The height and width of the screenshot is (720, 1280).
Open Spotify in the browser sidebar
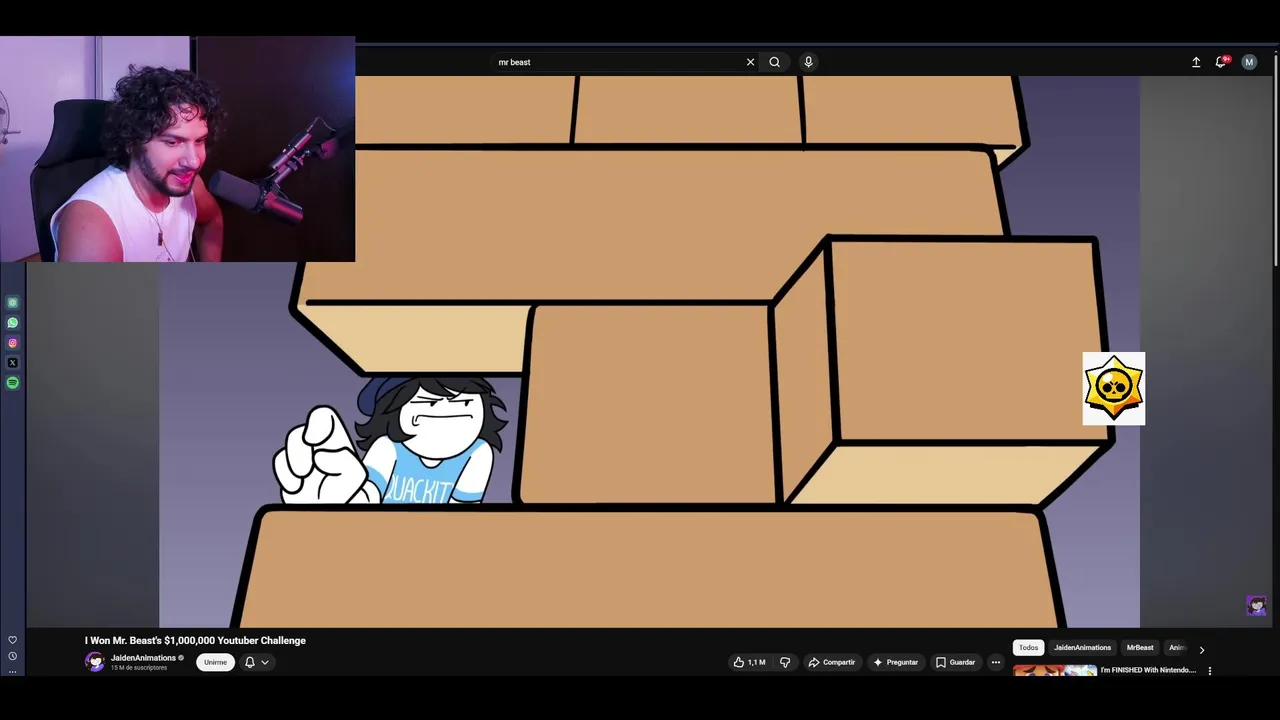coord(13,383)
